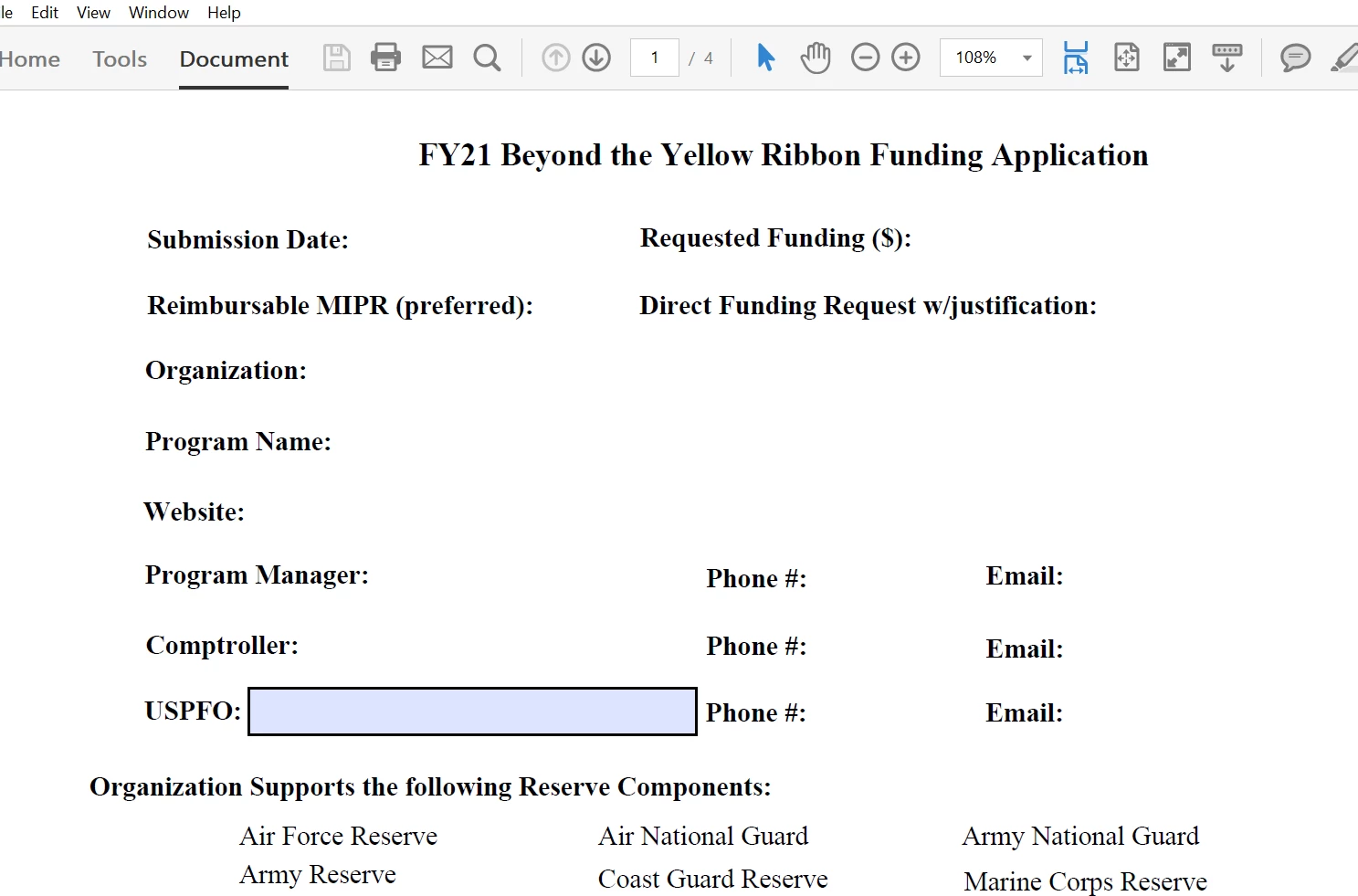Activate the hand pan tool

[x=816, y=58]
